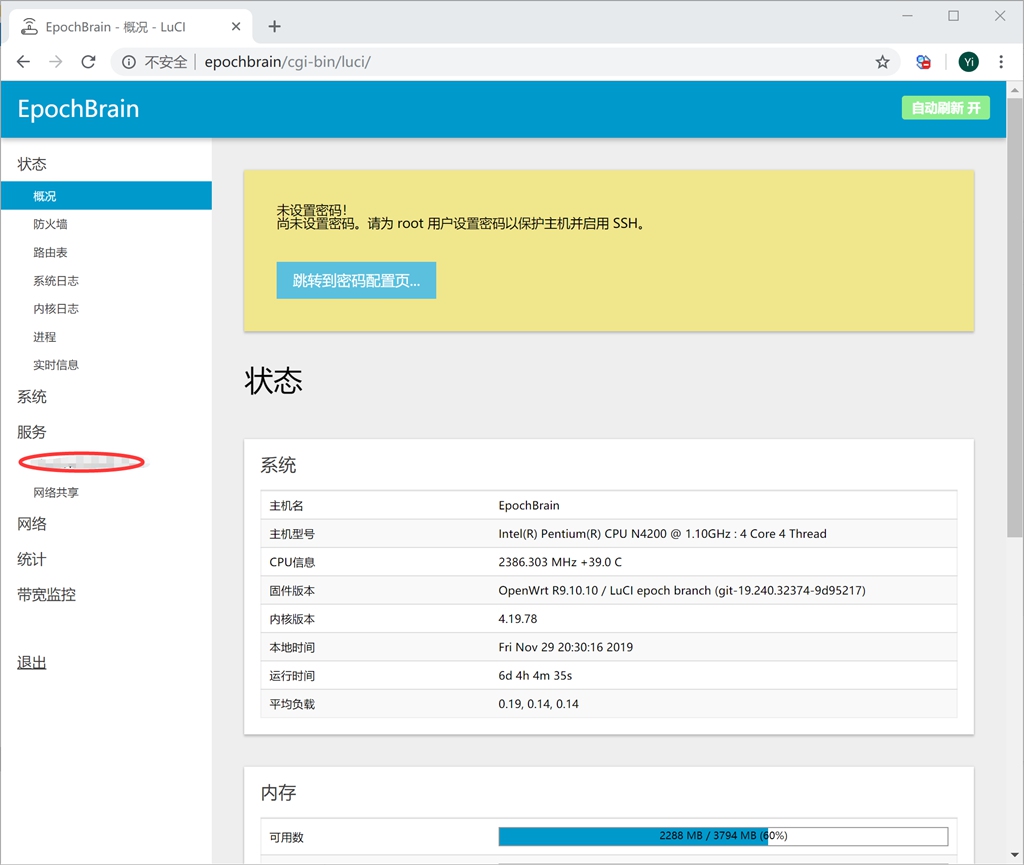Open the browser extension icon
The width and height of the screenshot is (1024, 865).
[923, 62]
